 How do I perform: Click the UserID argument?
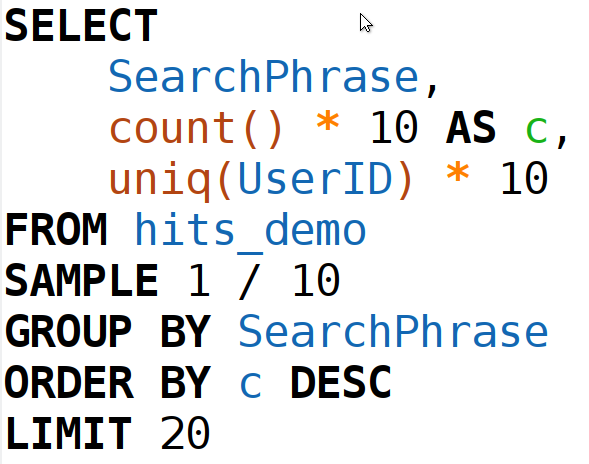pos(315,178)
